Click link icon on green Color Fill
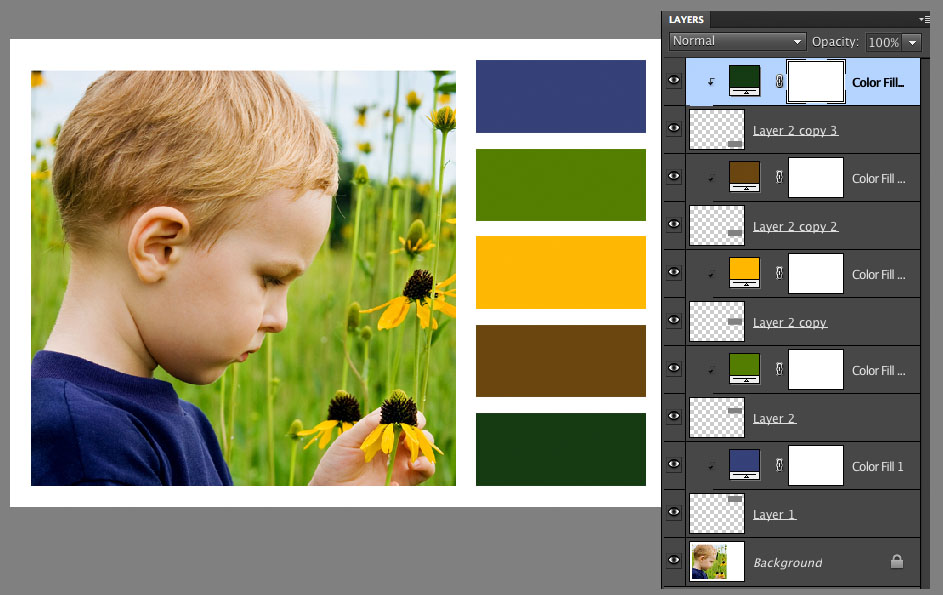943x595 pixels. [779, 369]
